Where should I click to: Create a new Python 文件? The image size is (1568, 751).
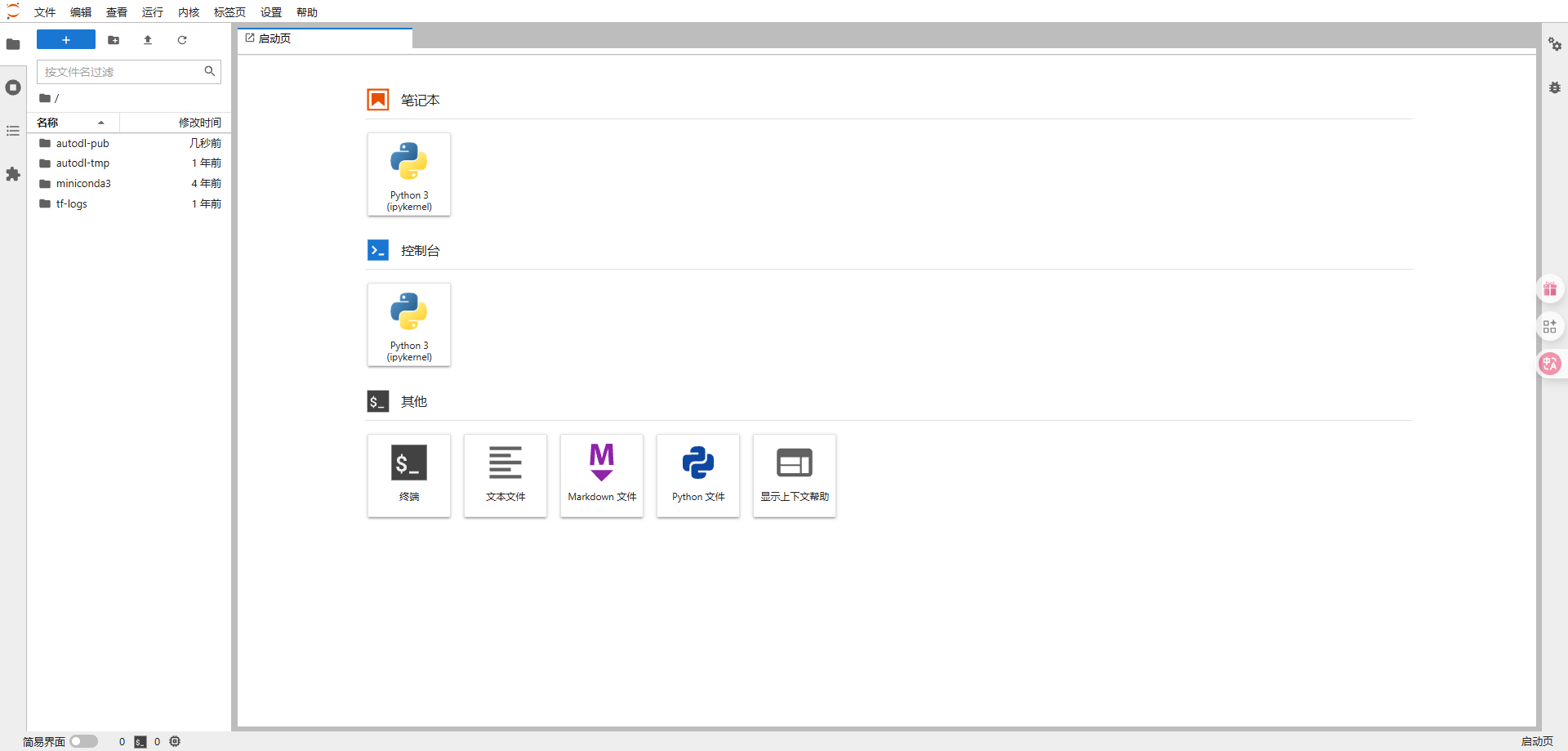click(x=698, y=476)
